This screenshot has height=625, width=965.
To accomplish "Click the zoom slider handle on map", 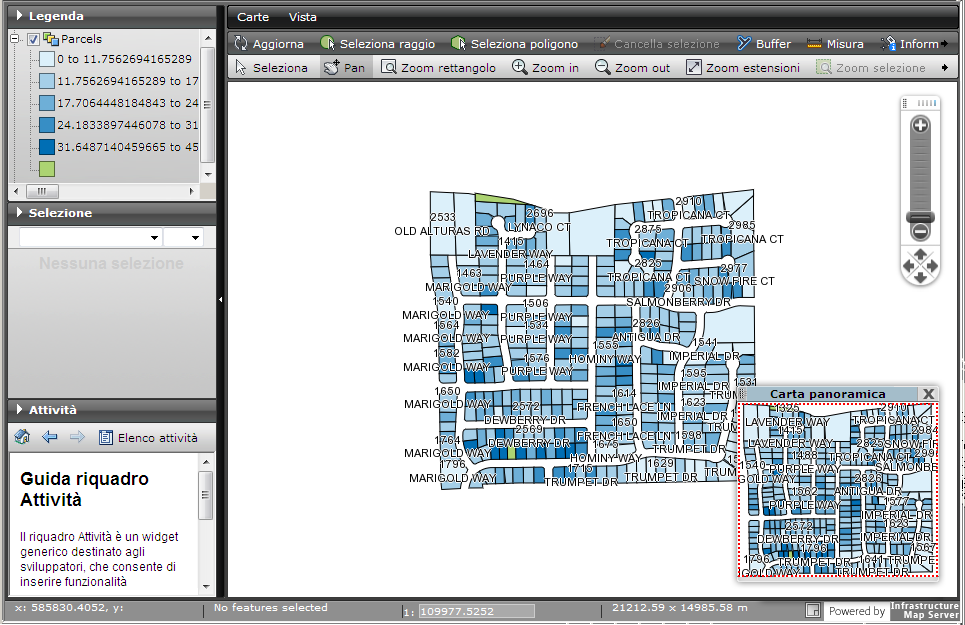I will [920, 217].
